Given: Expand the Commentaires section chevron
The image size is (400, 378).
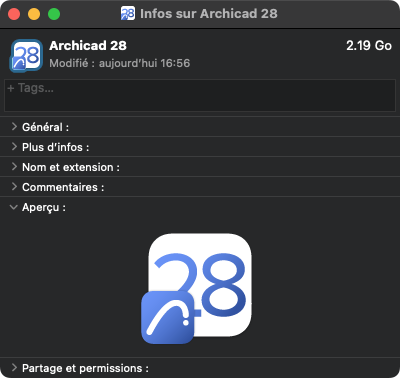Looking at the screenshot, I should coord(14,187).
